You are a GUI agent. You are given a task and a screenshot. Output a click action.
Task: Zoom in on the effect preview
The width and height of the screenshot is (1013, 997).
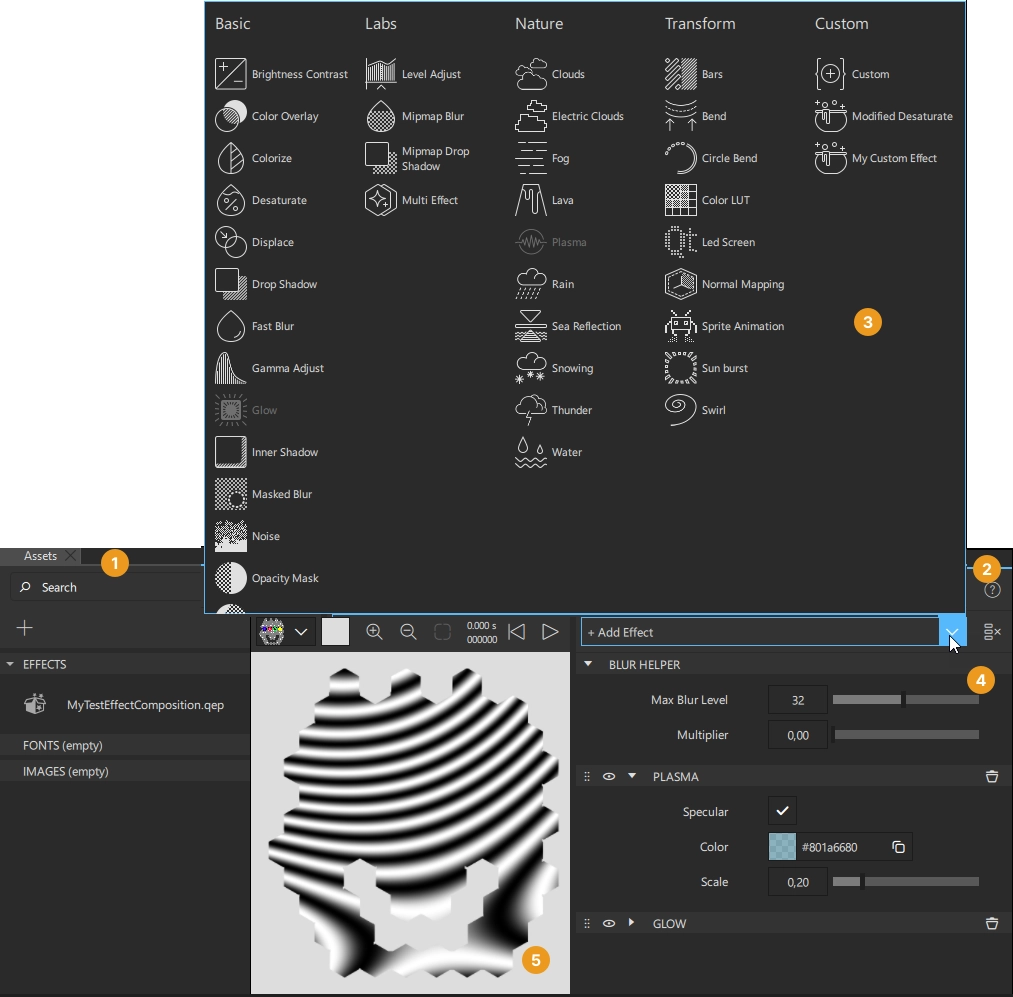[375, 631]
